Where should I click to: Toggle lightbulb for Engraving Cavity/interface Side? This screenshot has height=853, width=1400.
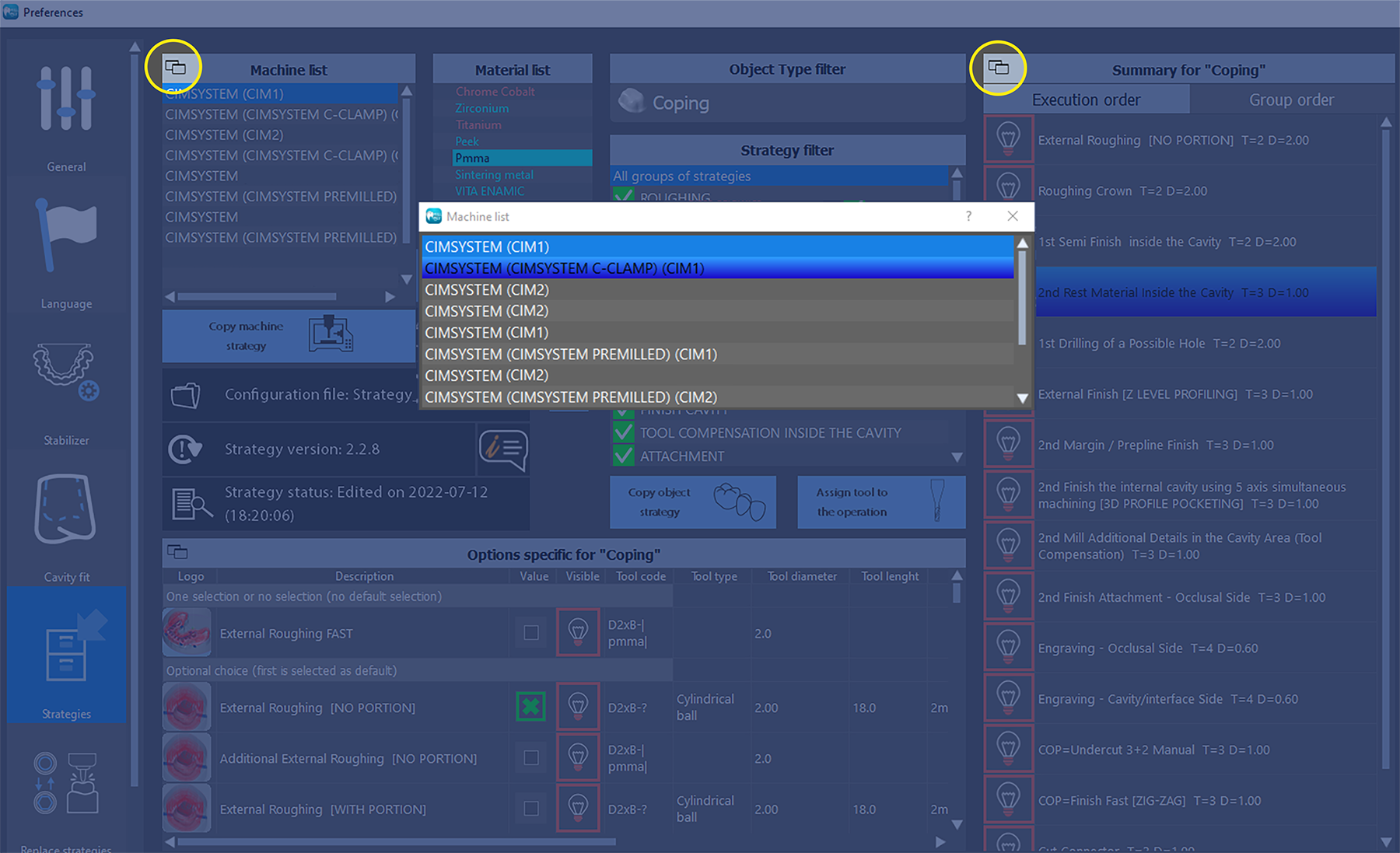click(x=1009, y=698)
